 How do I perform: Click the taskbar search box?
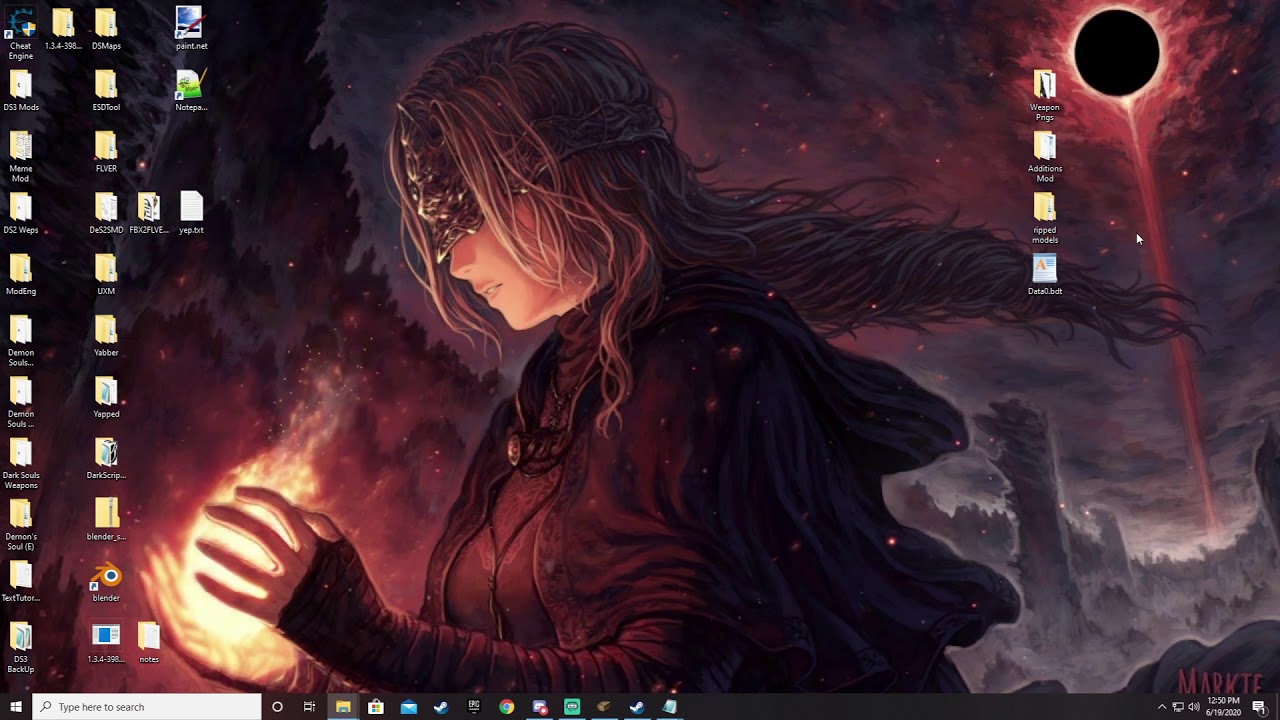tap(147, 707)
